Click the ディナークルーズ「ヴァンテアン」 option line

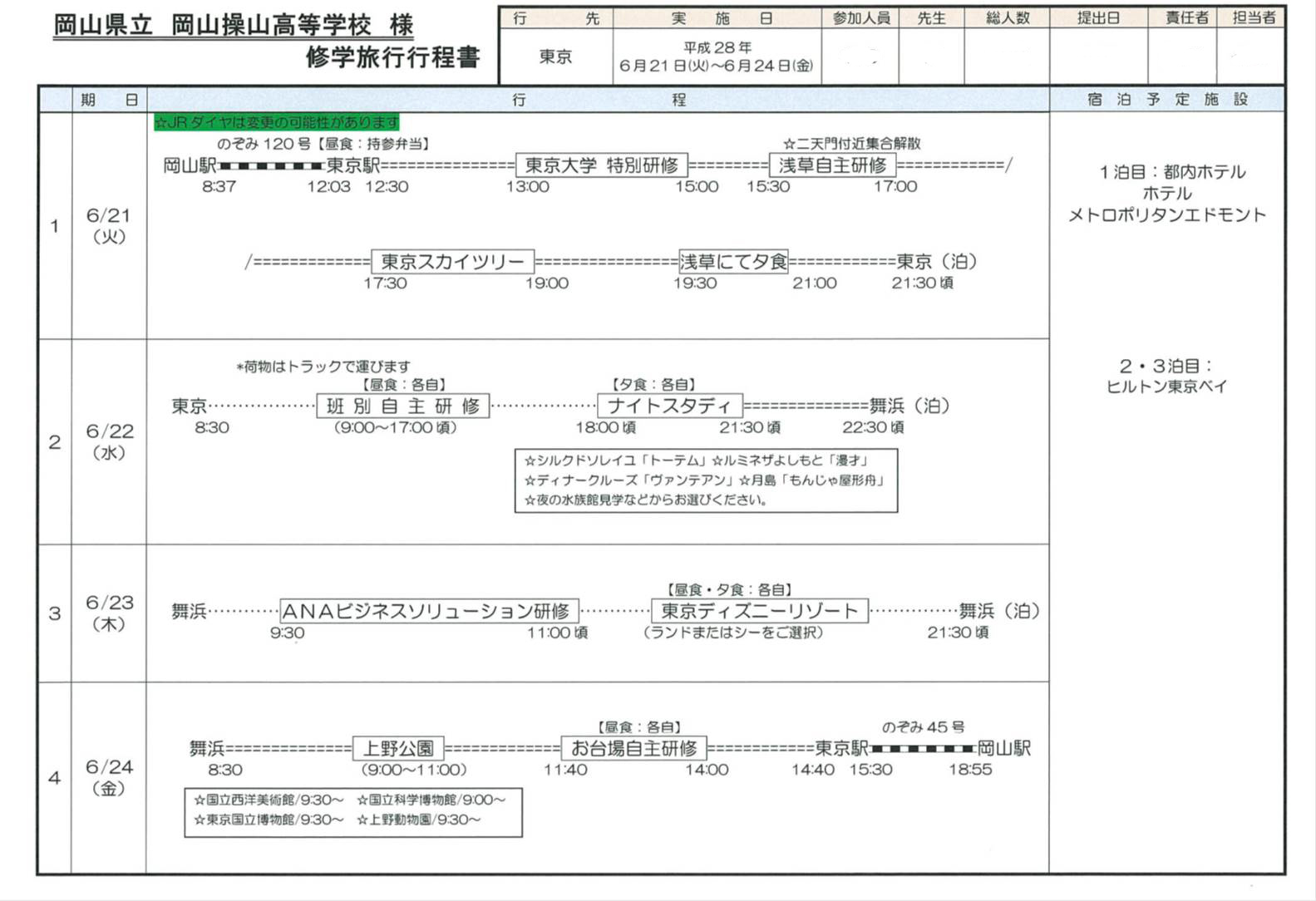(629, 480)
